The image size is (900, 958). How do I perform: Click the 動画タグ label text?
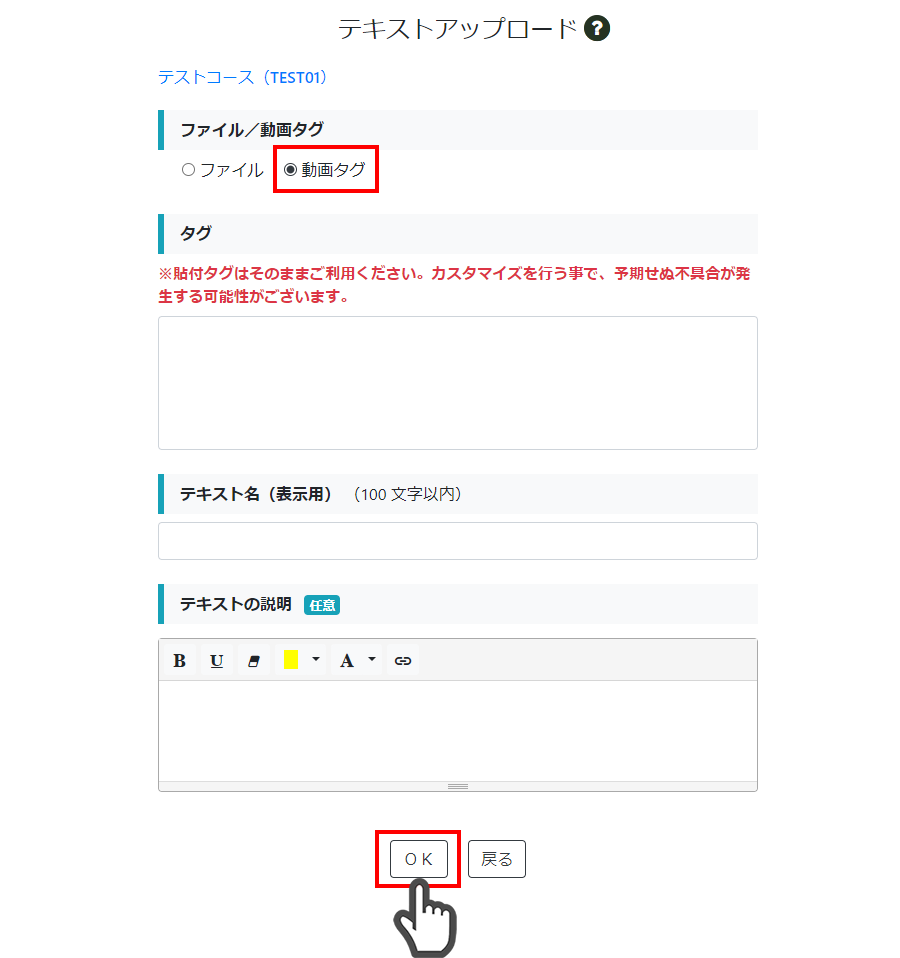[334, 170]
